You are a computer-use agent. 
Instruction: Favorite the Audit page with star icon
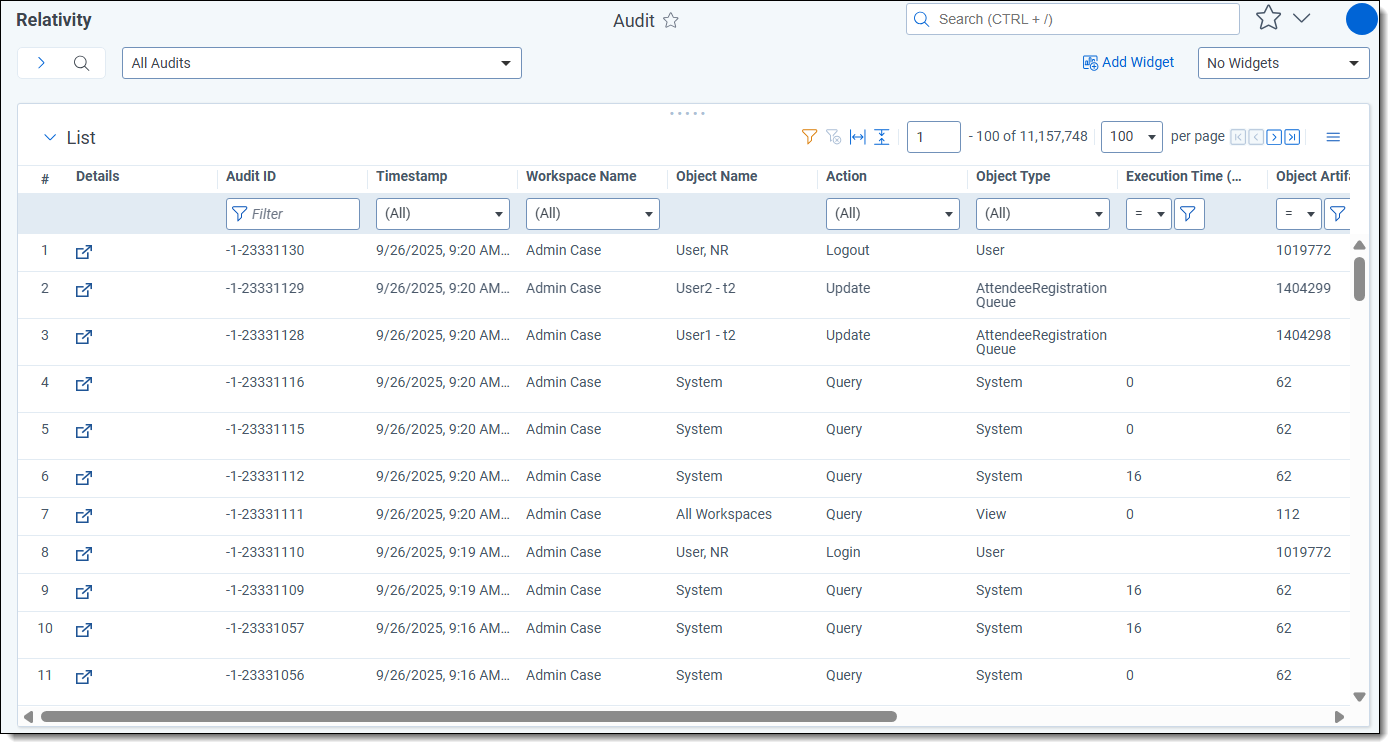coord(671,20)
